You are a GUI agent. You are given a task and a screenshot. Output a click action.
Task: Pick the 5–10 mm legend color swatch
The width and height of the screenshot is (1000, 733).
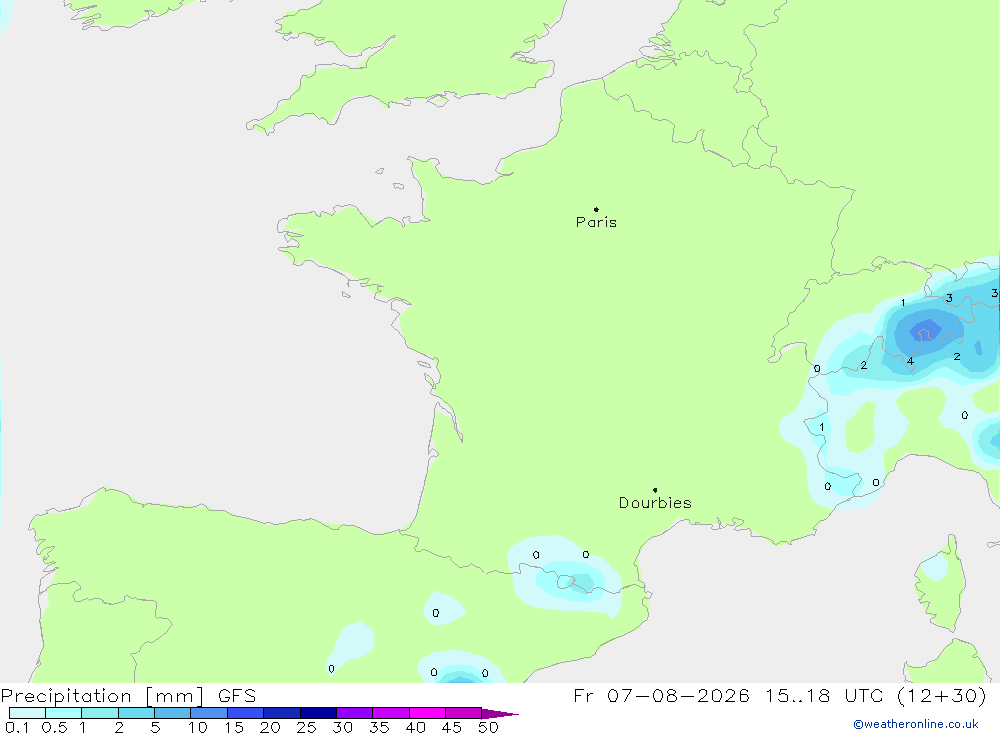coord(173,713)
